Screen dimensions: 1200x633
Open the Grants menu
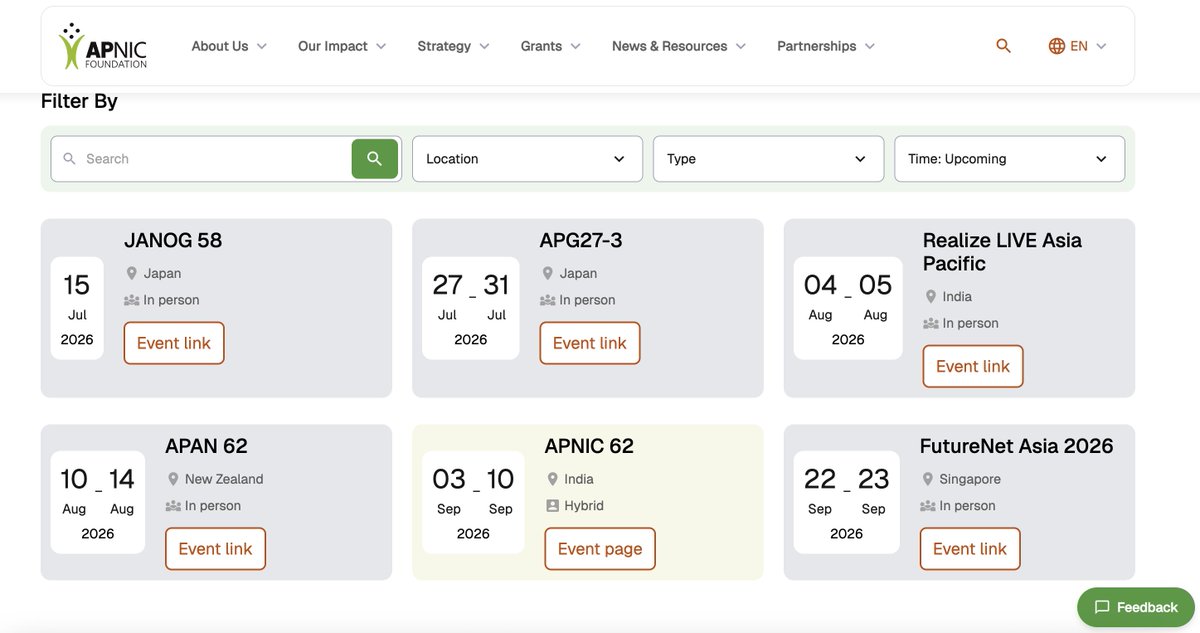[x=551, y=46]
